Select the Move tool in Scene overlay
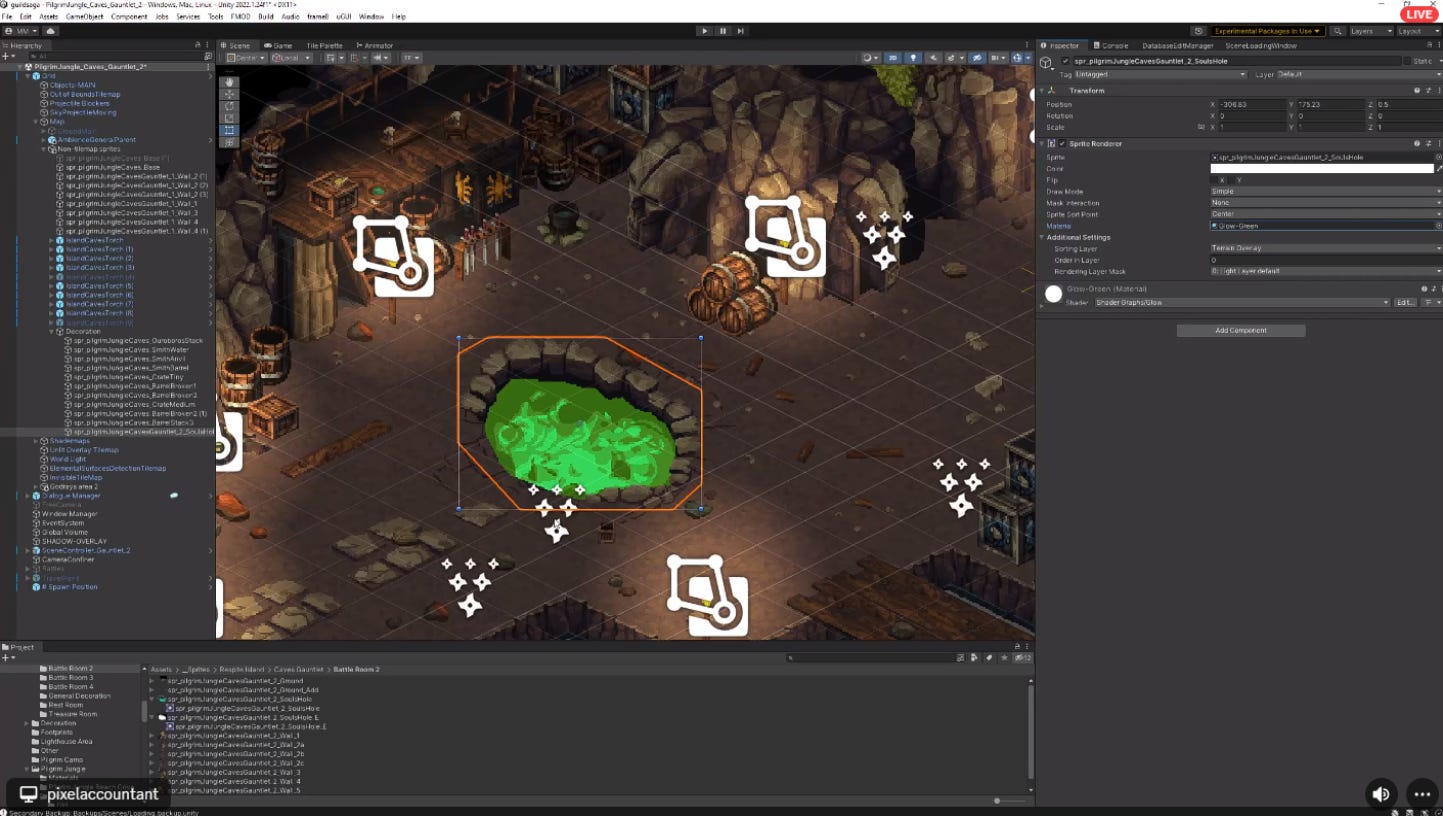This screenshot has width=1443, height=816. 229,93
